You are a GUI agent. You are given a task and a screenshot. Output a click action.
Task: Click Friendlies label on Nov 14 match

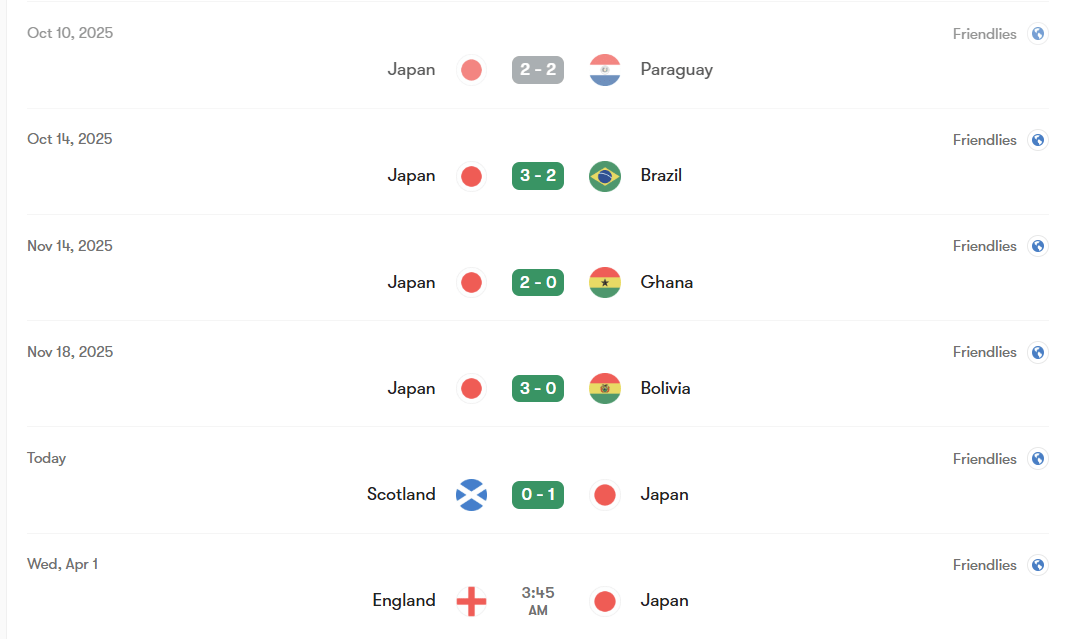click(x=984, y=246)
